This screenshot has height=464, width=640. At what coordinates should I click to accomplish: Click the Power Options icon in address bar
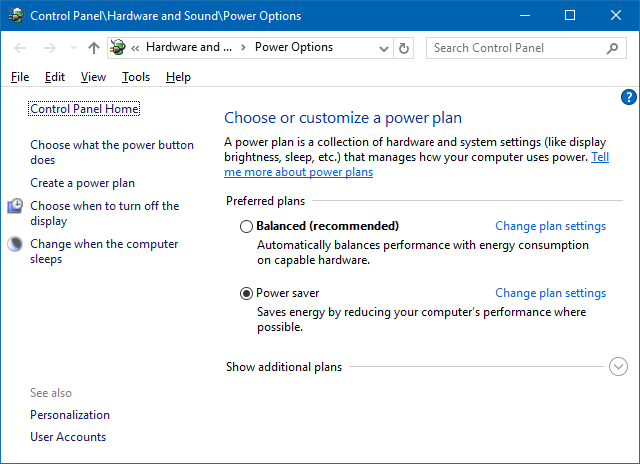click(119, 48)
